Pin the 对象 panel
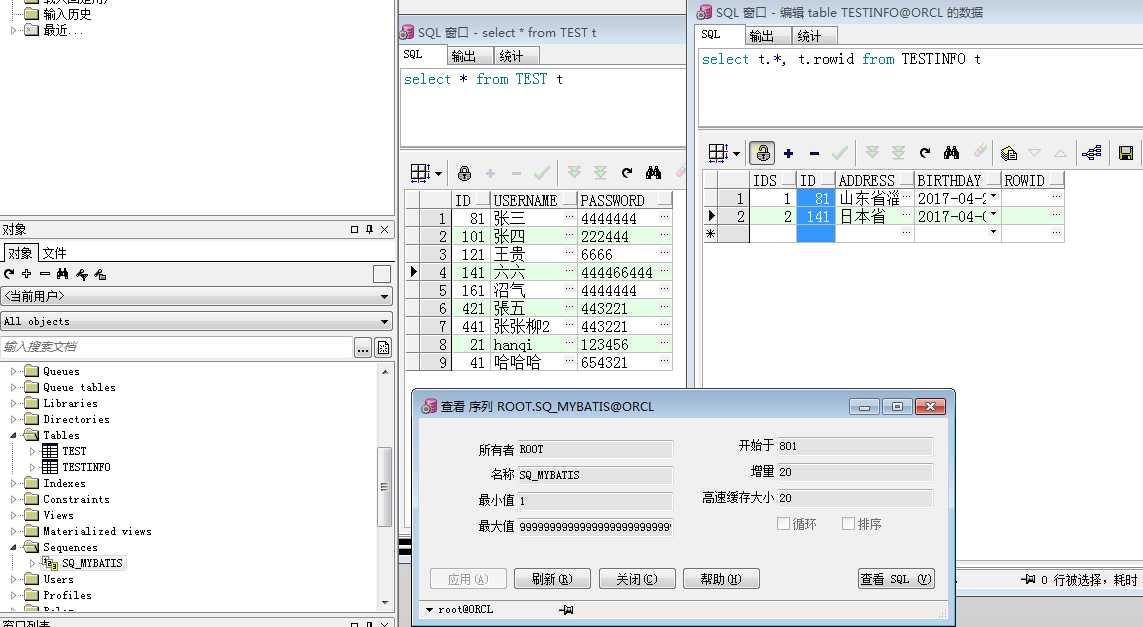This screenshot has width=1143, height=627. click(x=370, y=230)
